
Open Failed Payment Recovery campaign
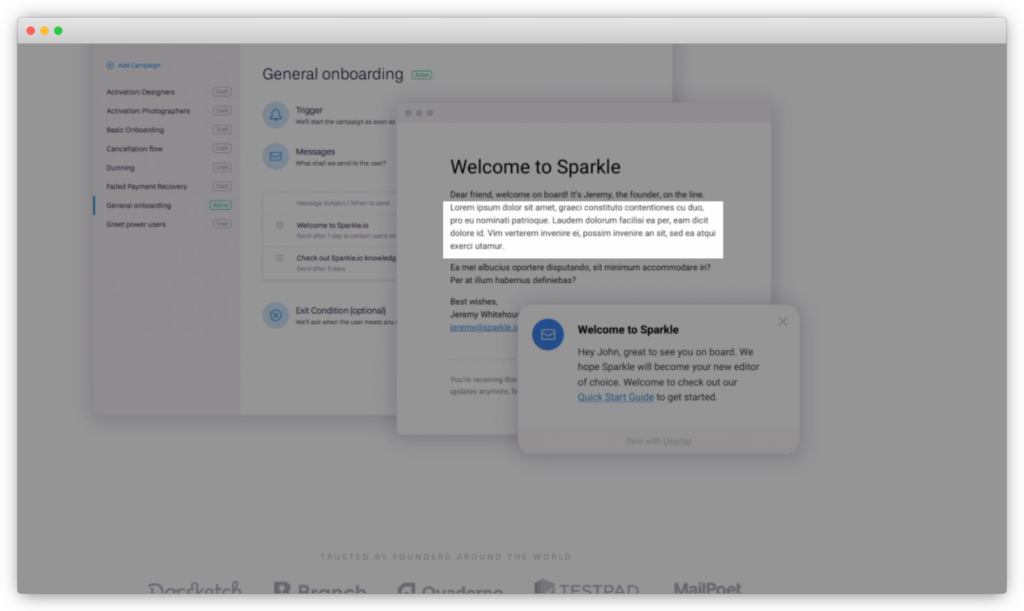coord(146,187)
